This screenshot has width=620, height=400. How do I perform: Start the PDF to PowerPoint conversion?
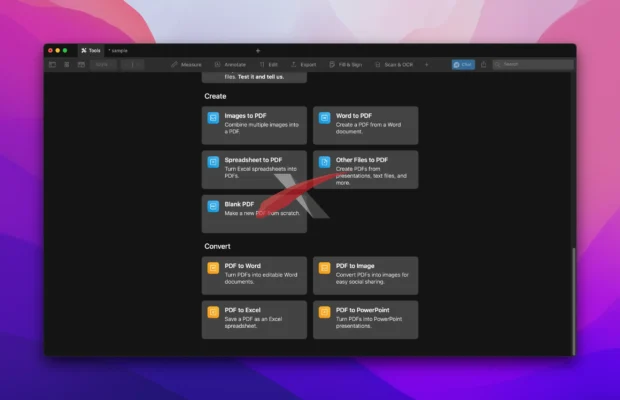[x=365, y=320]
